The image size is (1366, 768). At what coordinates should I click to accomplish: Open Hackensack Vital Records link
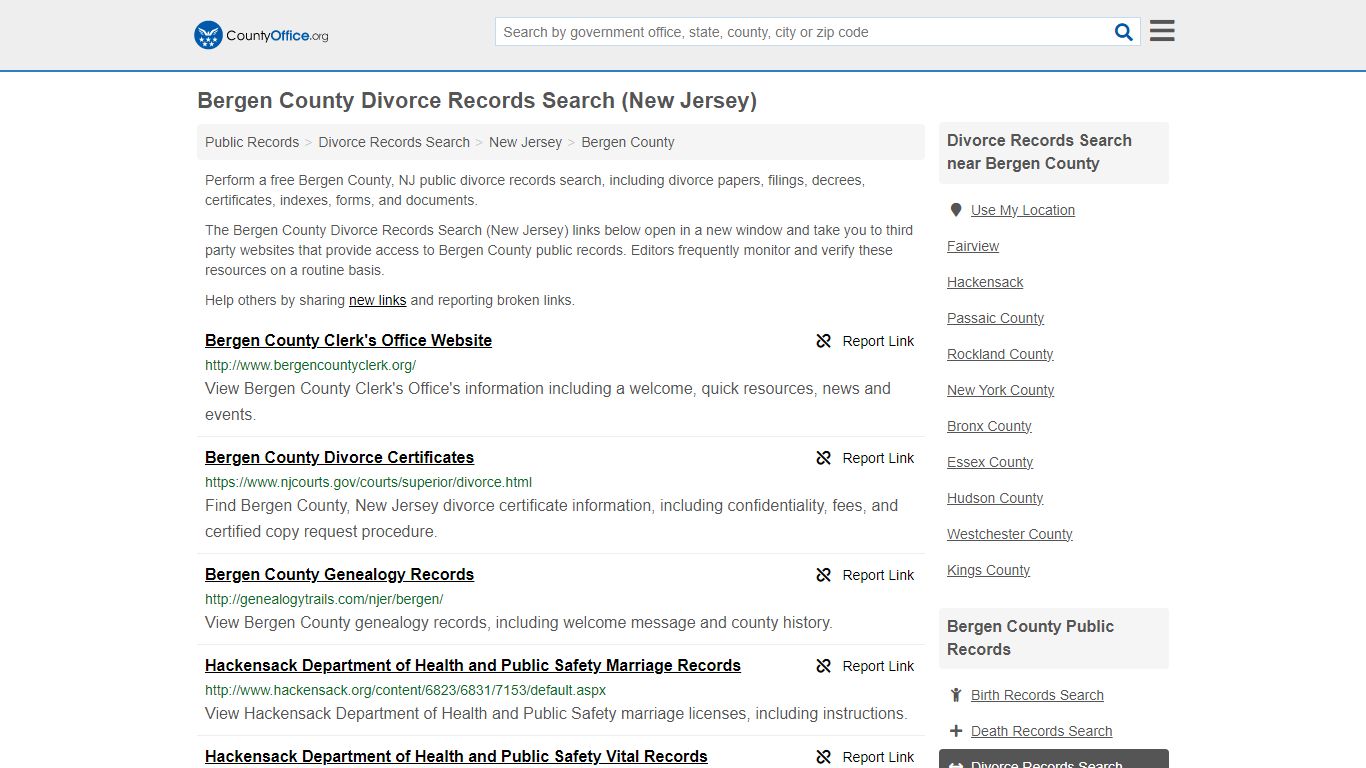pyautogui.click(x=456, y=756)
